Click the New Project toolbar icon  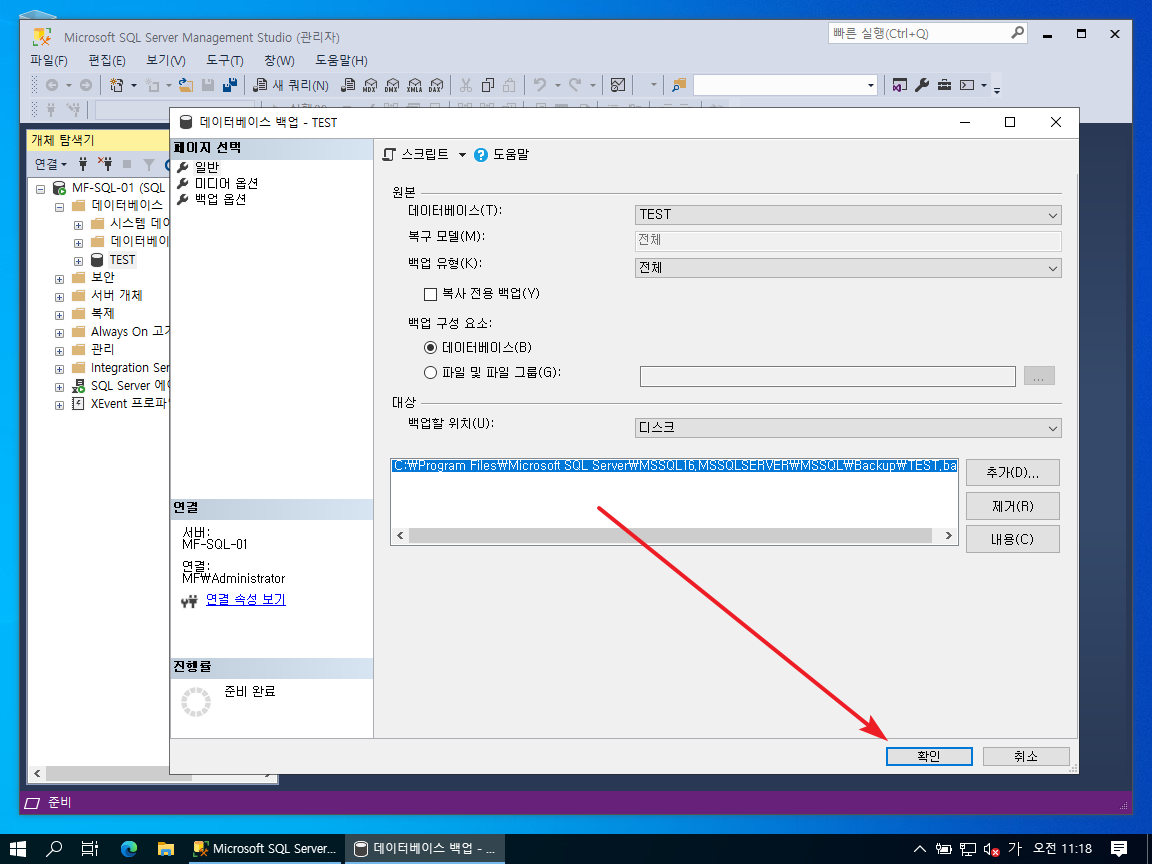[116, 85]
